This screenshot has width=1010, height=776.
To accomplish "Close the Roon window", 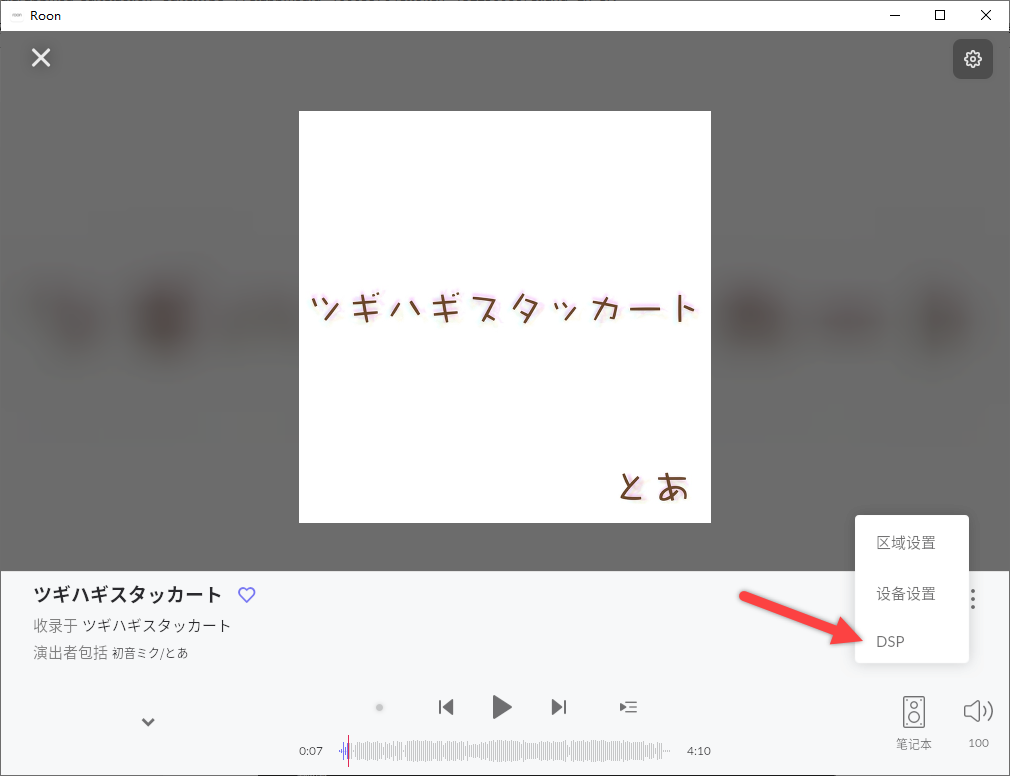I will [986, 15].
